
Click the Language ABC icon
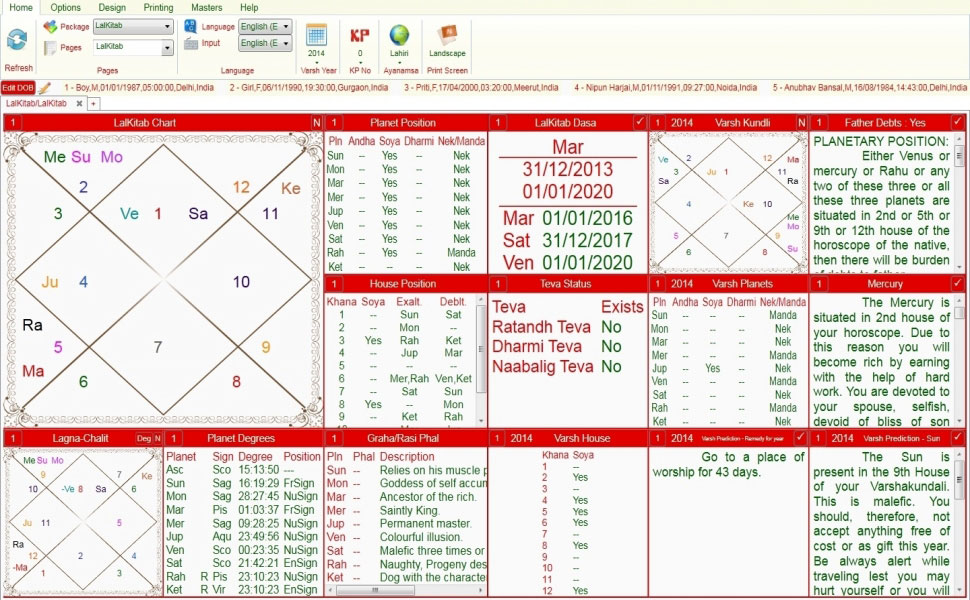191,26
